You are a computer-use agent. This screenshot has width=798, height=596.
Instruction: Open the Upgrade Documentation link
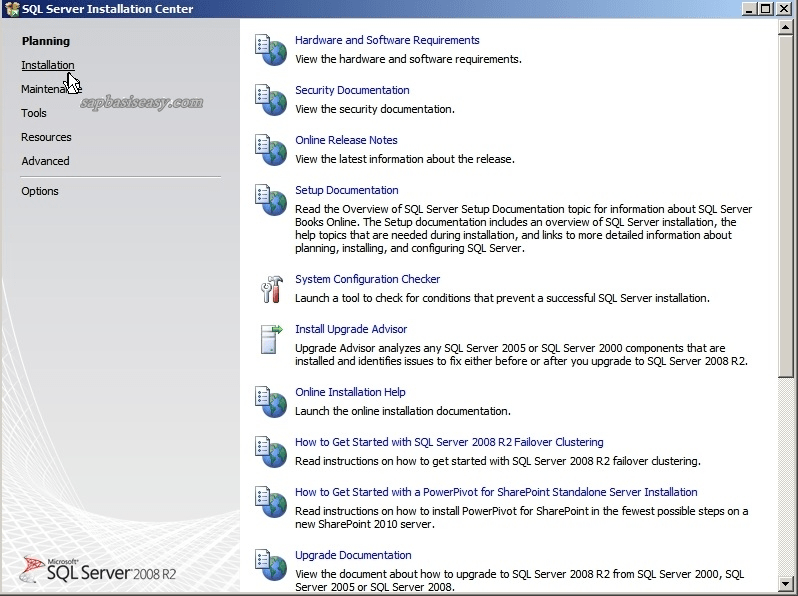tap(353, 555)
